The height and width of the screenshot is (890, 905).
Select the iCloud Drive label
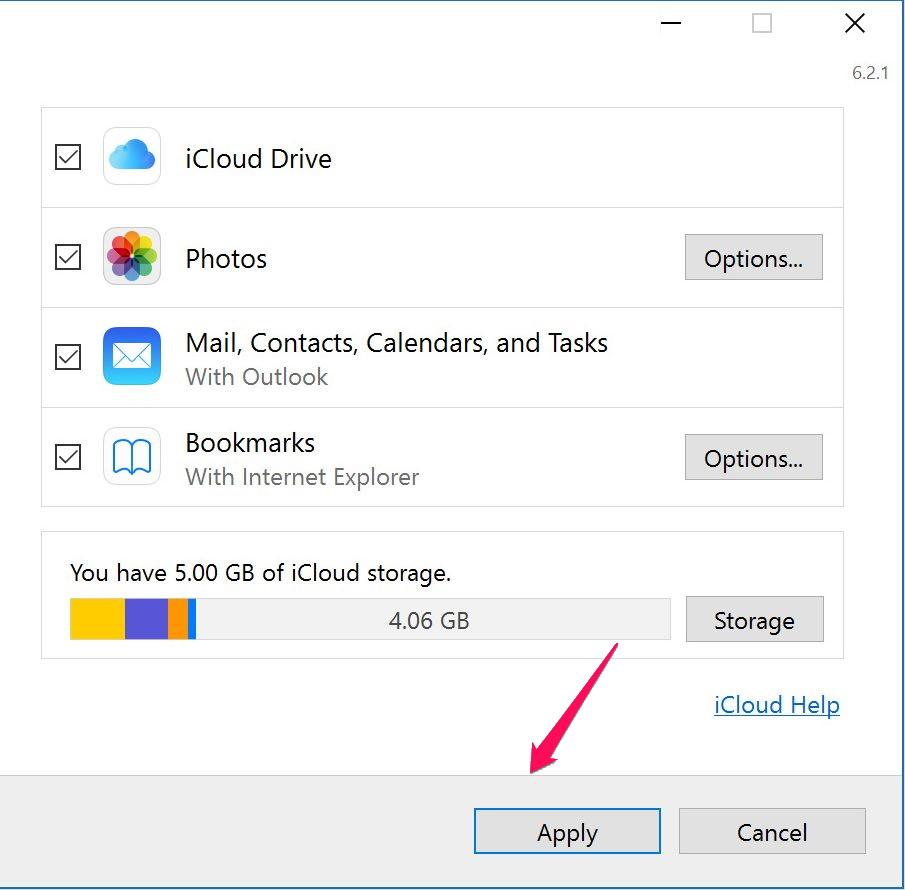pyautogui.click(x=259, y=159)
